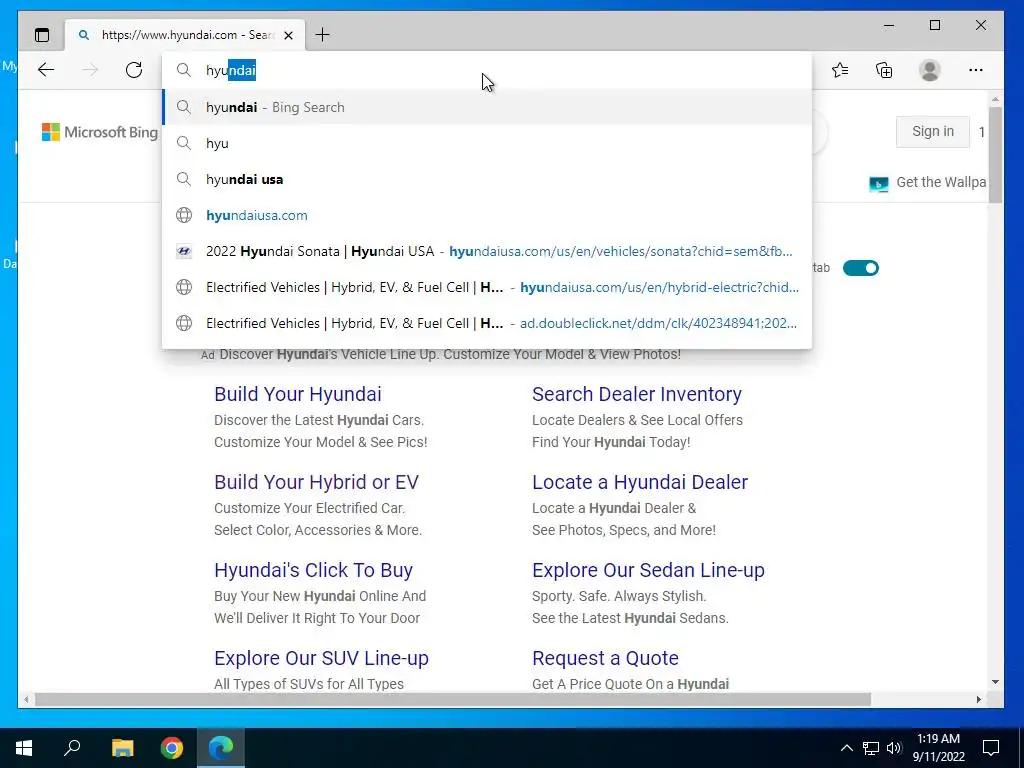Open the Request a Quote link
This screenshot has width=1024, height=768.
coord(605,658)
